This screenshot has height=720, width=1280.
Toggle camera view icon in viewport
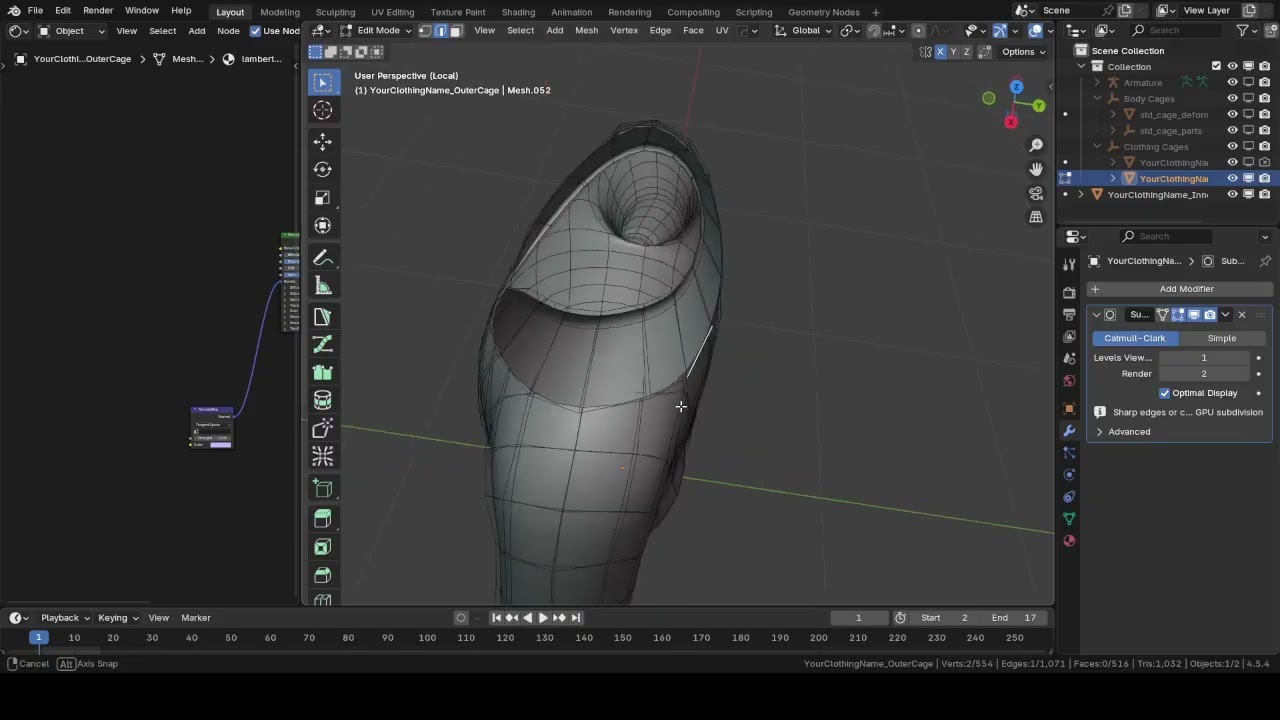point(1036,193)
